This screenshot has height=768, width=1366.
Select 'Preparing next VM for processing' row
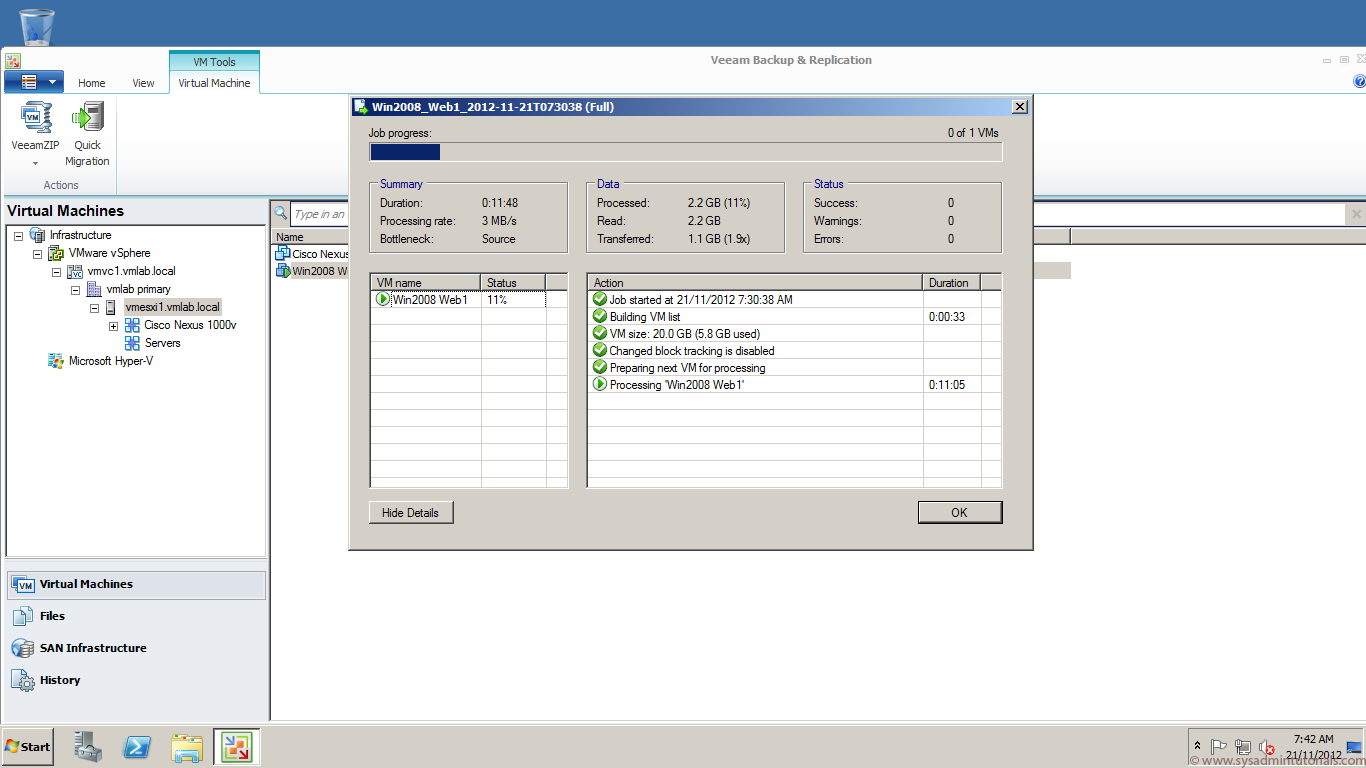(x=794, y=368)
